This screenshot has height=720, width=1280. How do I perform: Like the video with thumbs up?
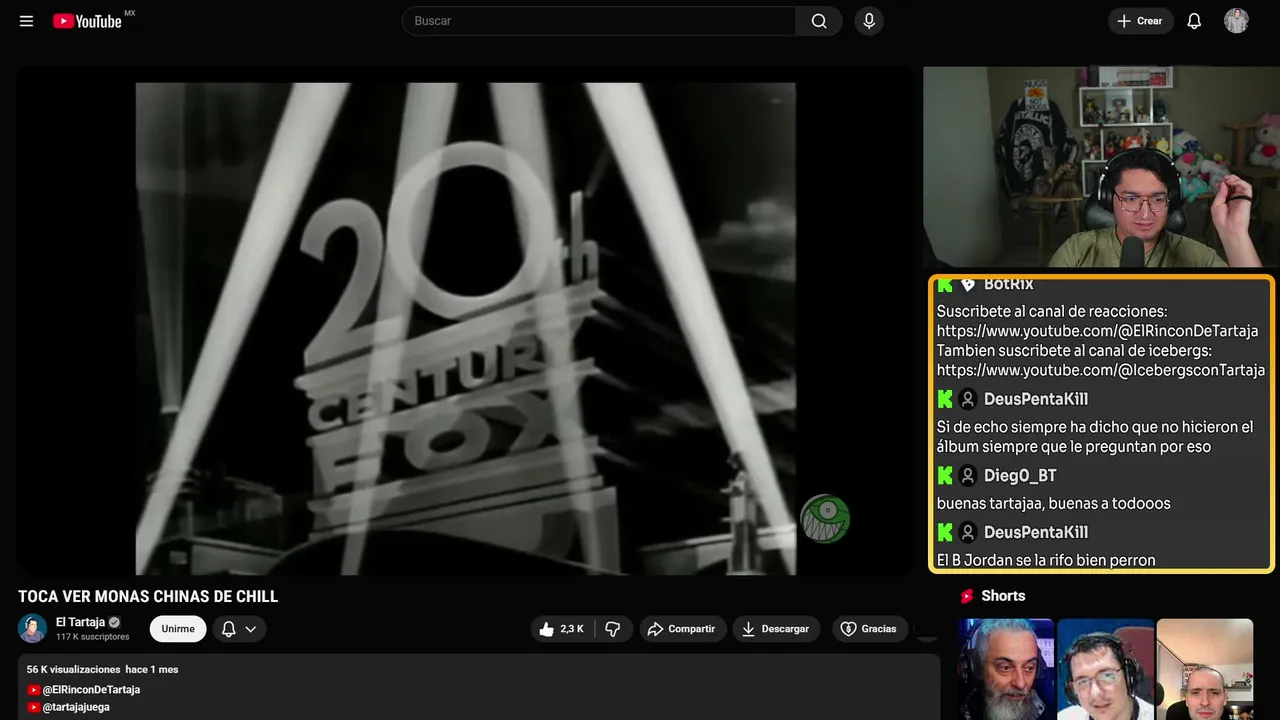[561, 629]
